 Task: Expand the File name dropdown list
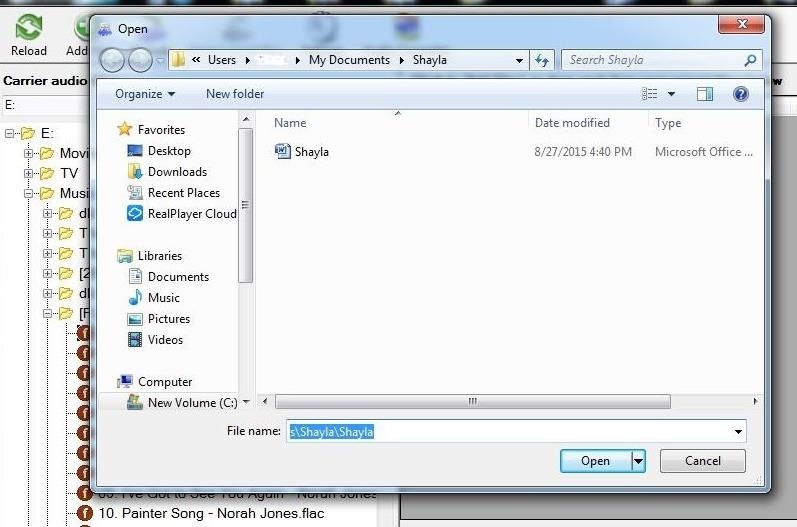(x=738, y=432)
